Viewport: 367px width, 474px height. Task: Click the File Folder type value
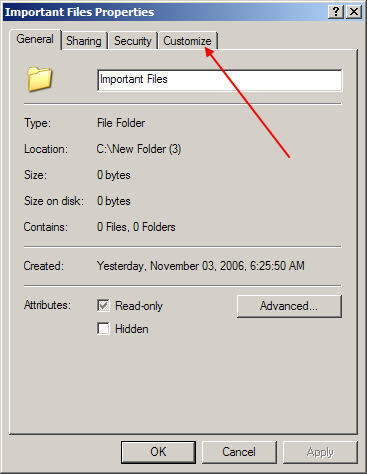tap(121, 123)
